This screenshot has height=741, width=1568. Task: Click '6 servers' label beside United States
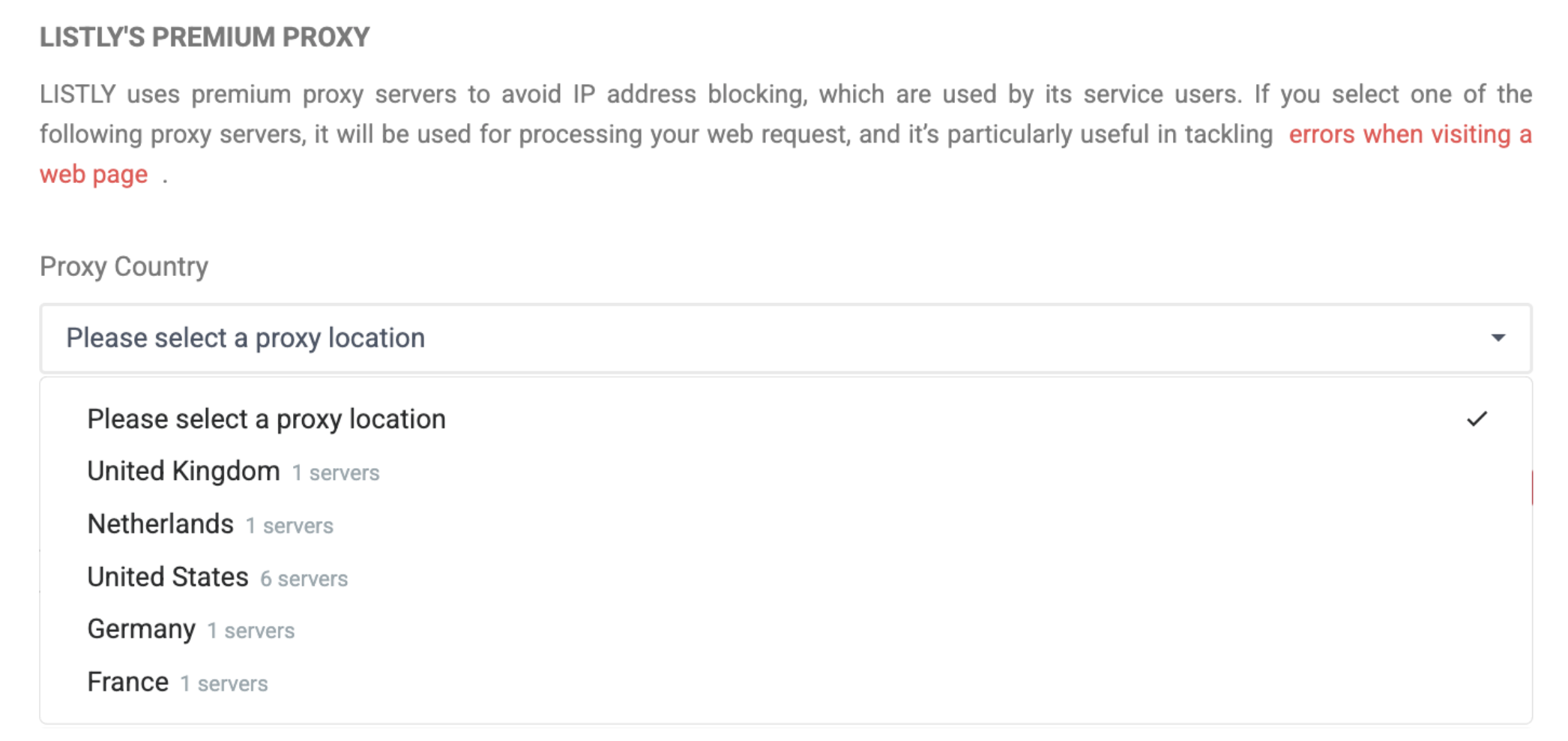(304, 579)
